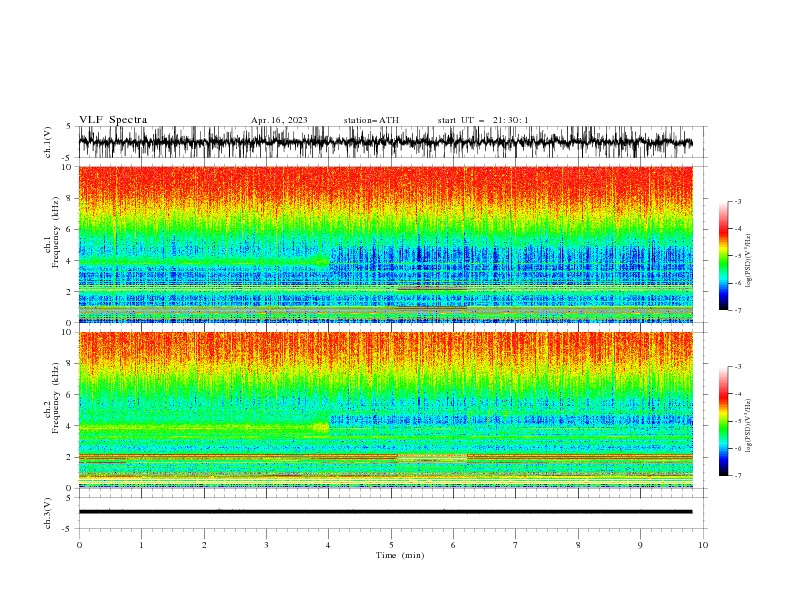
Task: Click time axis tick label "7" at bottom
Action: click(516, 545)
